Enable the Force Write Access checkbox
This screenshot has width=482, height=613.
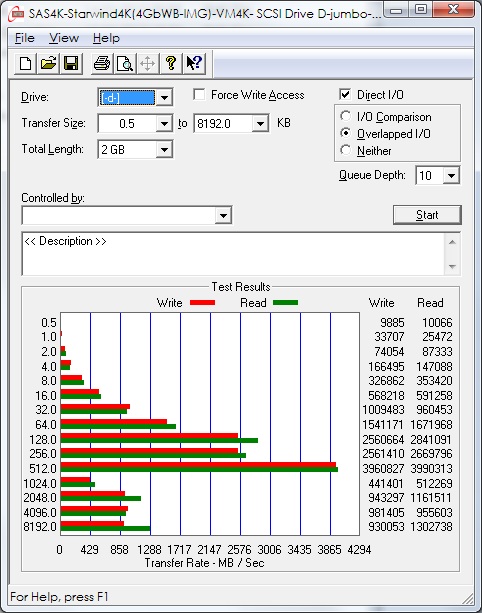199,95
